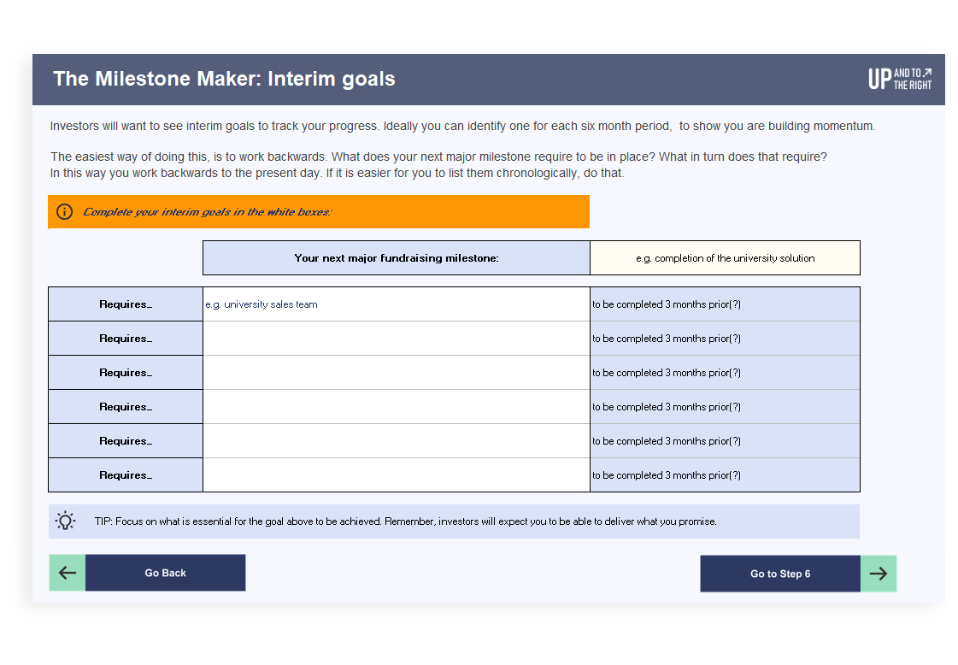Screen dimensions: 958x665
Task: Click the info circle icon in orange banner
Action: (65, 211)
